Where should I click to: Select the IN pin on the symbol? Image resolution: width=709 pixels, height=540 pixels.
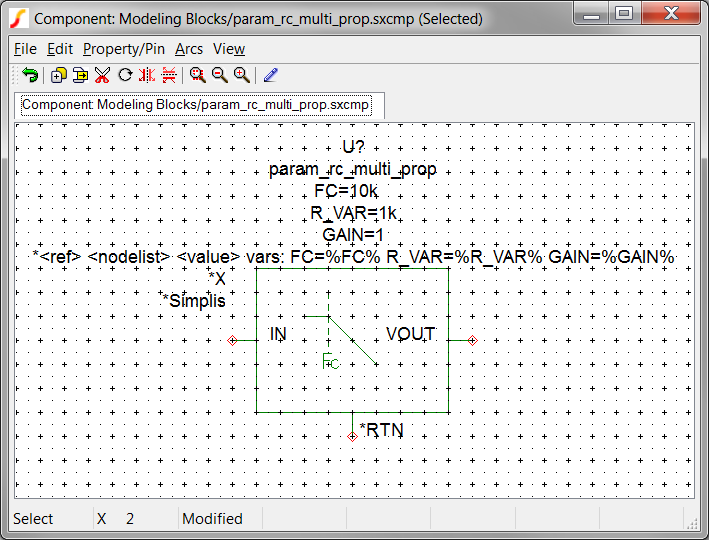click(278, 334)
